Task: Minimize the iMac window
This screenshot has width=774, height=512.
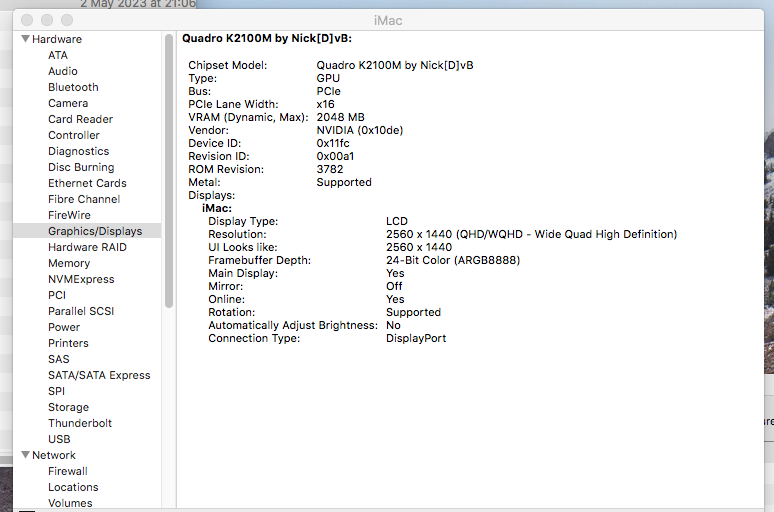Action: click(x=47, y=20)
